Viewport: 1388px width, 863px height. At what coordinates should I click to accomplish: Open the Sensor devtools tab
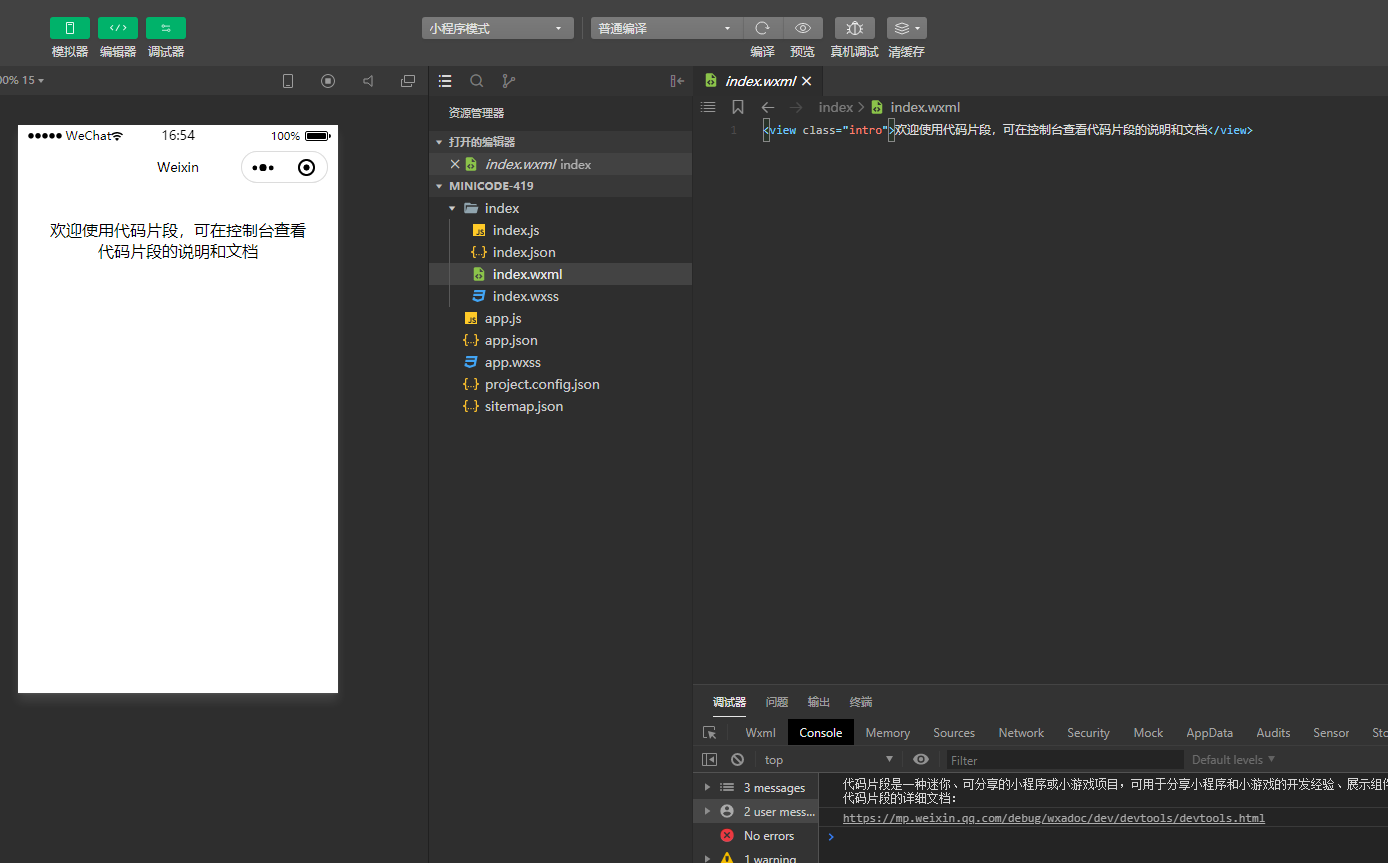point(1331,733)
